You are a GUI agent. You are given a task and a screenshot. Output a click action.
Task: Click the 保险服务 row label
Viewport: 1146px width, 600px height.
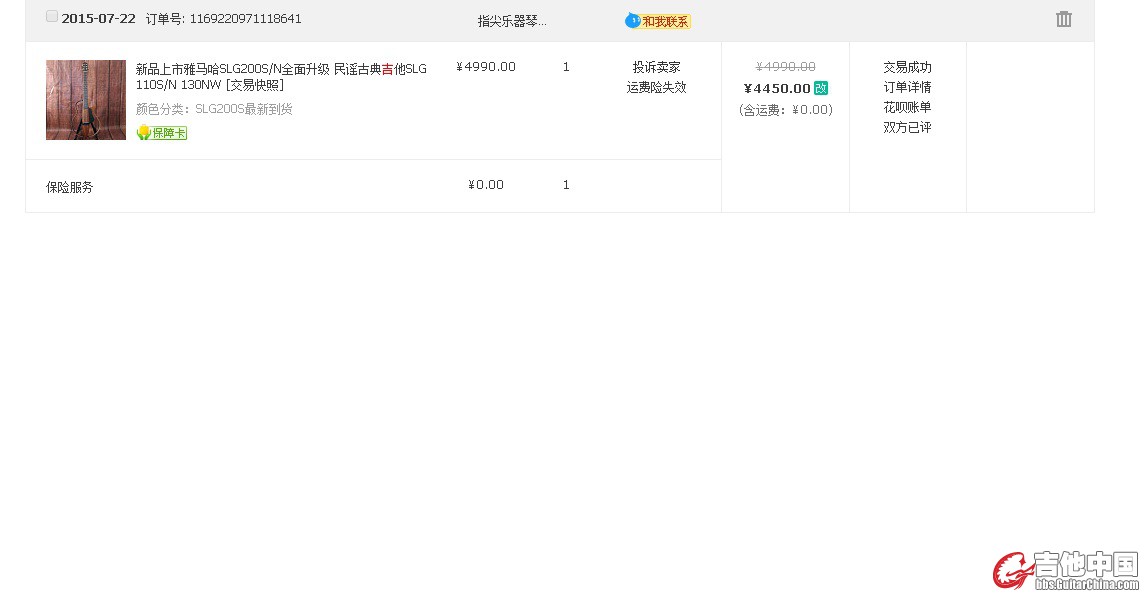[69, 187]
